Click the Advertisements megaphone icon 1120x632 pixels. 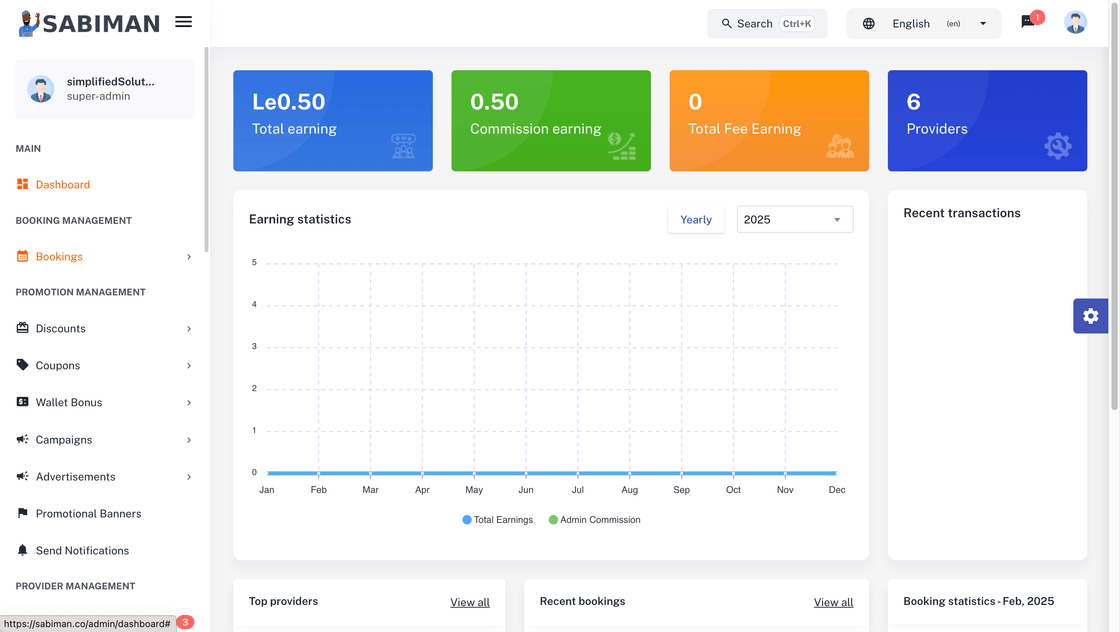point(22,476)
